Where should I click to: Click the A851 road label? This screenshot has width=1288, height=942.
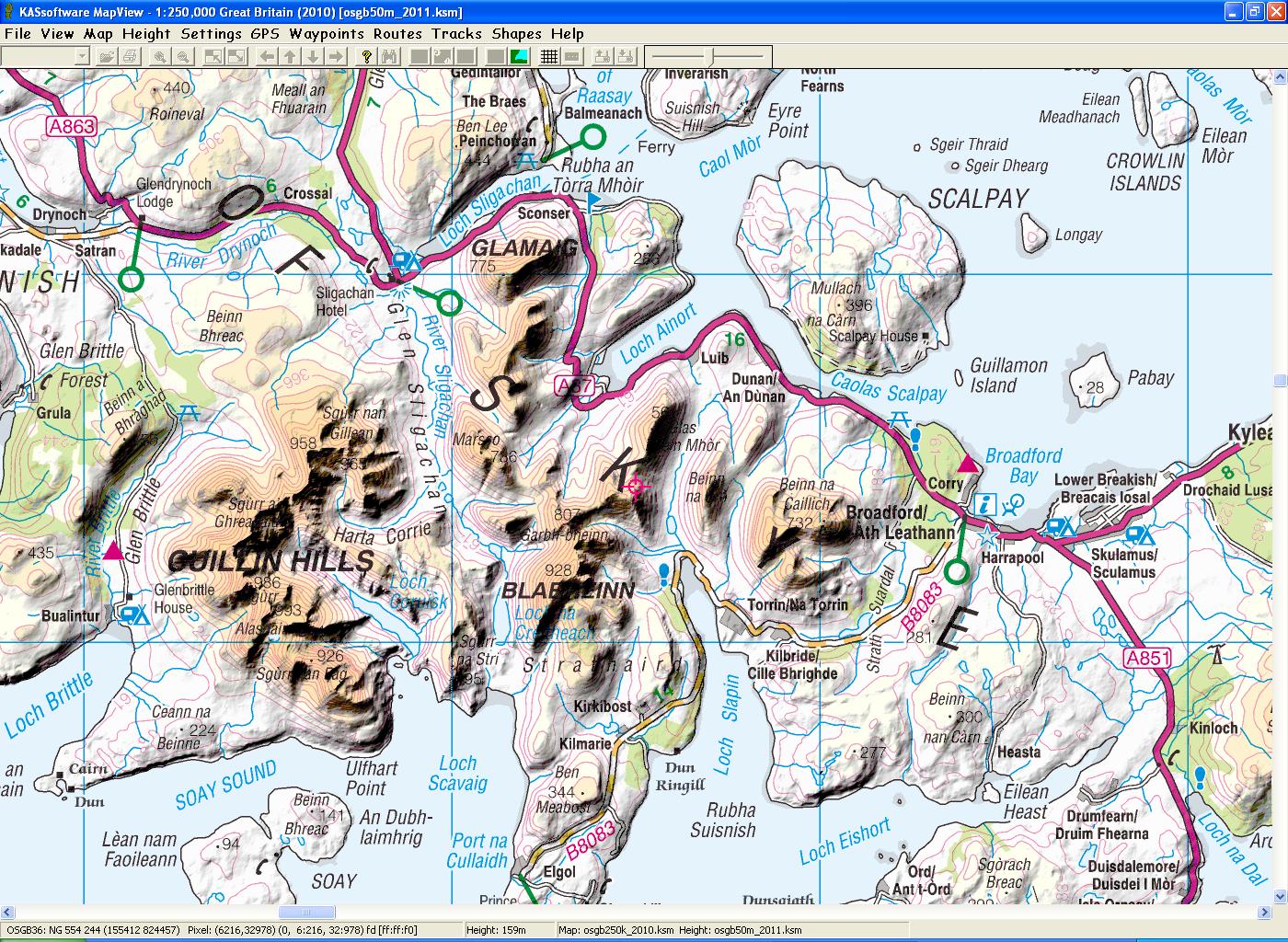1147,658
